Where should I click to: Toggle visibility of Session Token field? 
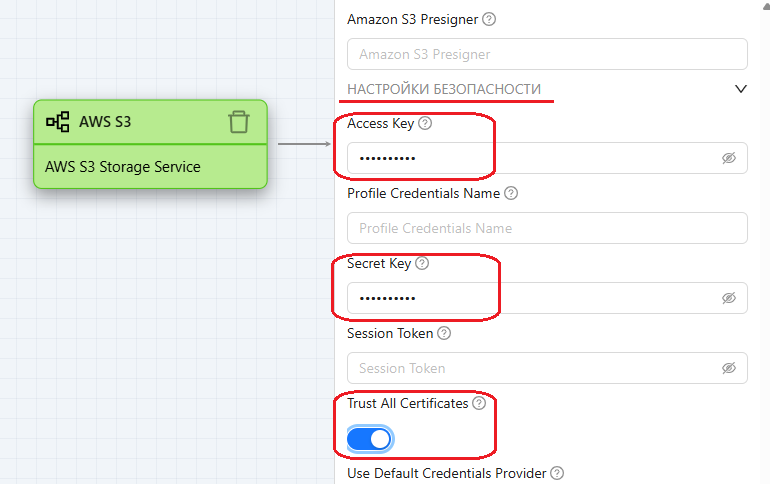click(x=729, y=368)
